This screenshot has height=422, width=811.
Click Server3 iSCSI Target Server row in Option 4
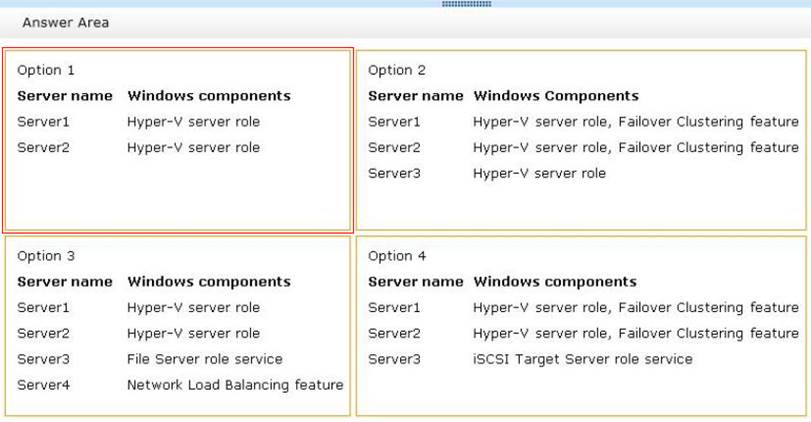(x=582, y=359)
